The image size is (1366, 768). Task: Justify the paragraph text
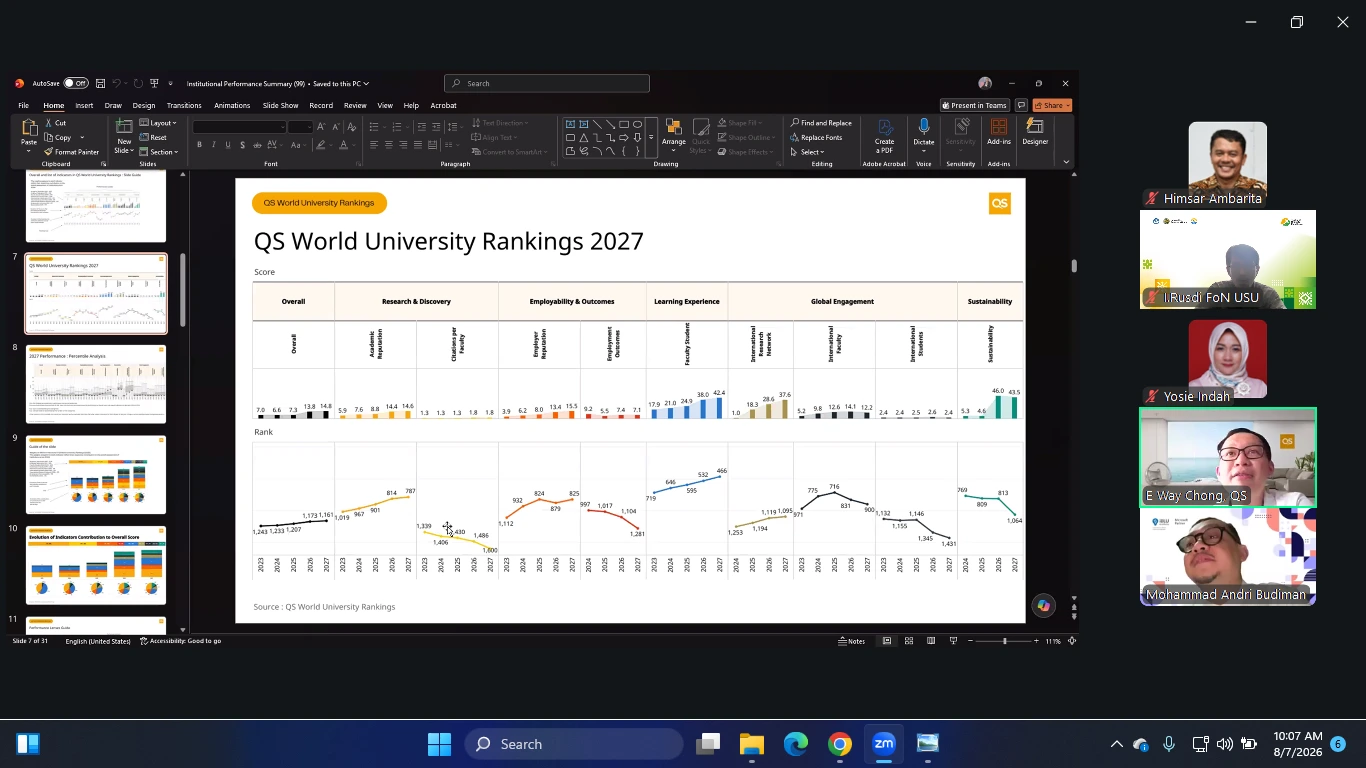click(x=418, y=145)
